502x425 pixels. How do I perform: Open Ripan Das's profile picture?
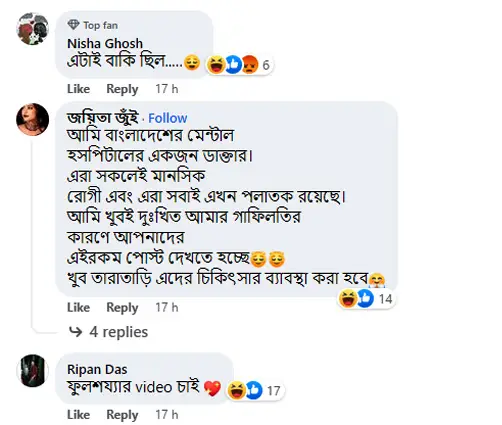click(x=33, y=371)
